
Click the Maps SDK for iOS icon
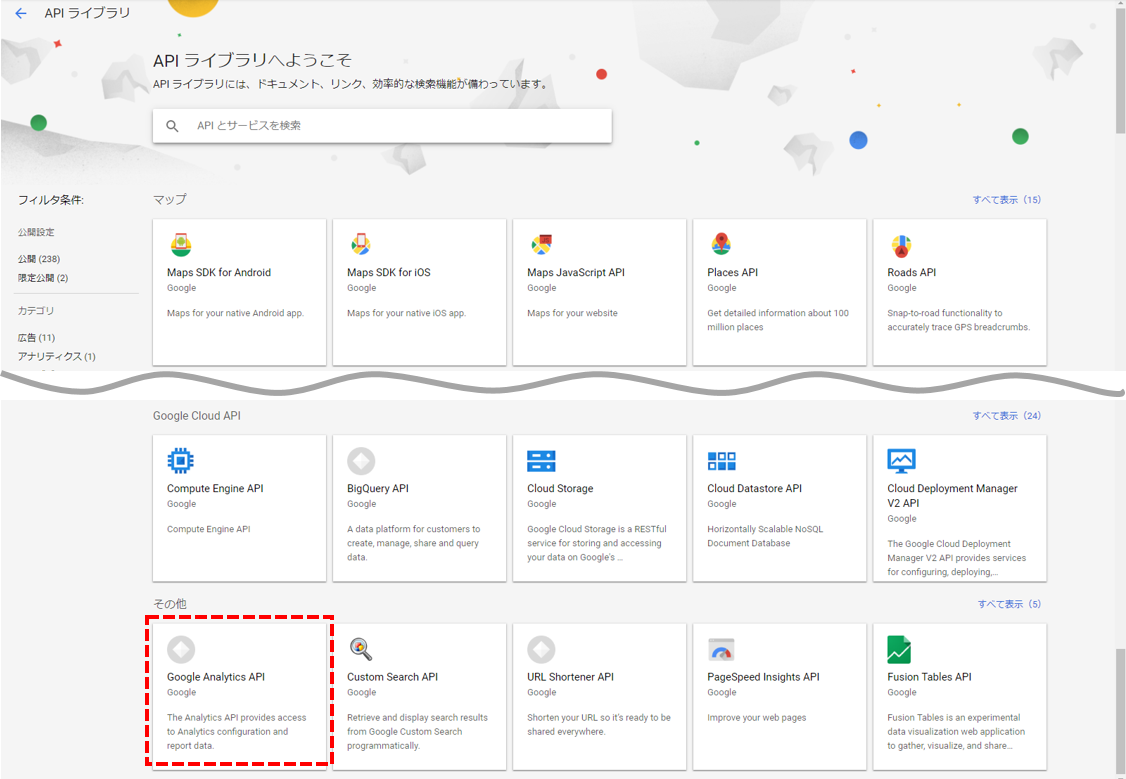click(x=360, y=245)
